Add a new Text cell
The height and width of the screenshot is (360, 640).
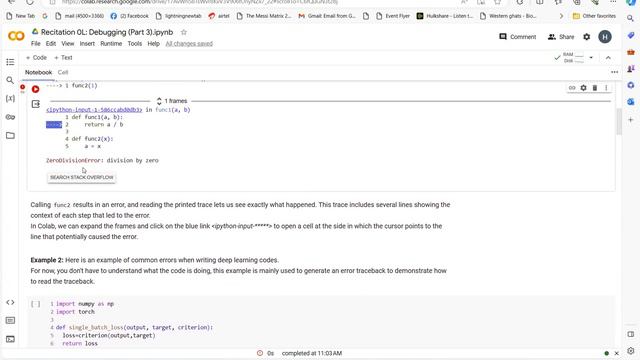(x=63, y=58)
